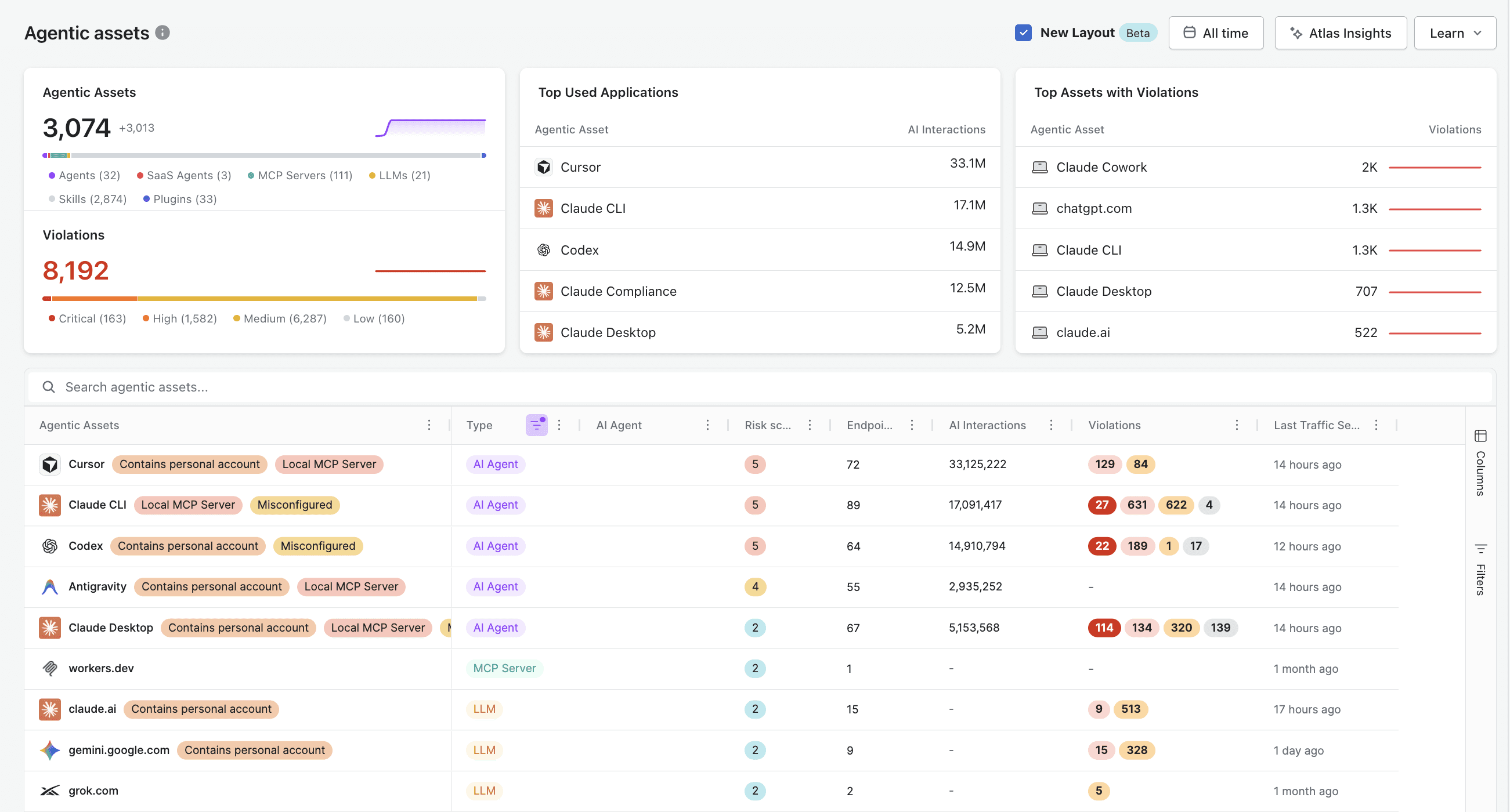Click claude.ai laptop icon in Top Assets
This screenshot has width=1510, height=812.
(x=1039, y=332)
